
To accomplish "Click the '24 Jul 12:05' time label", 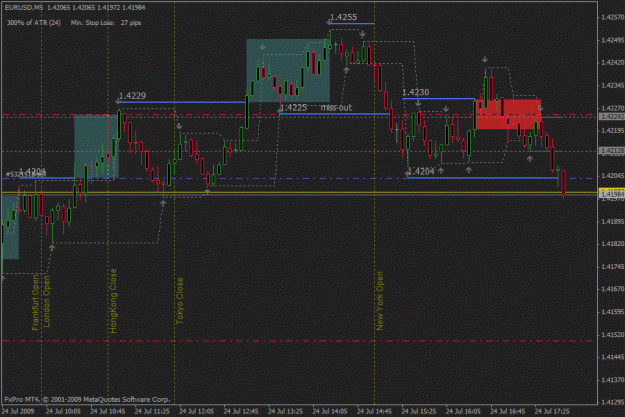I will click(x=197, y=411).
